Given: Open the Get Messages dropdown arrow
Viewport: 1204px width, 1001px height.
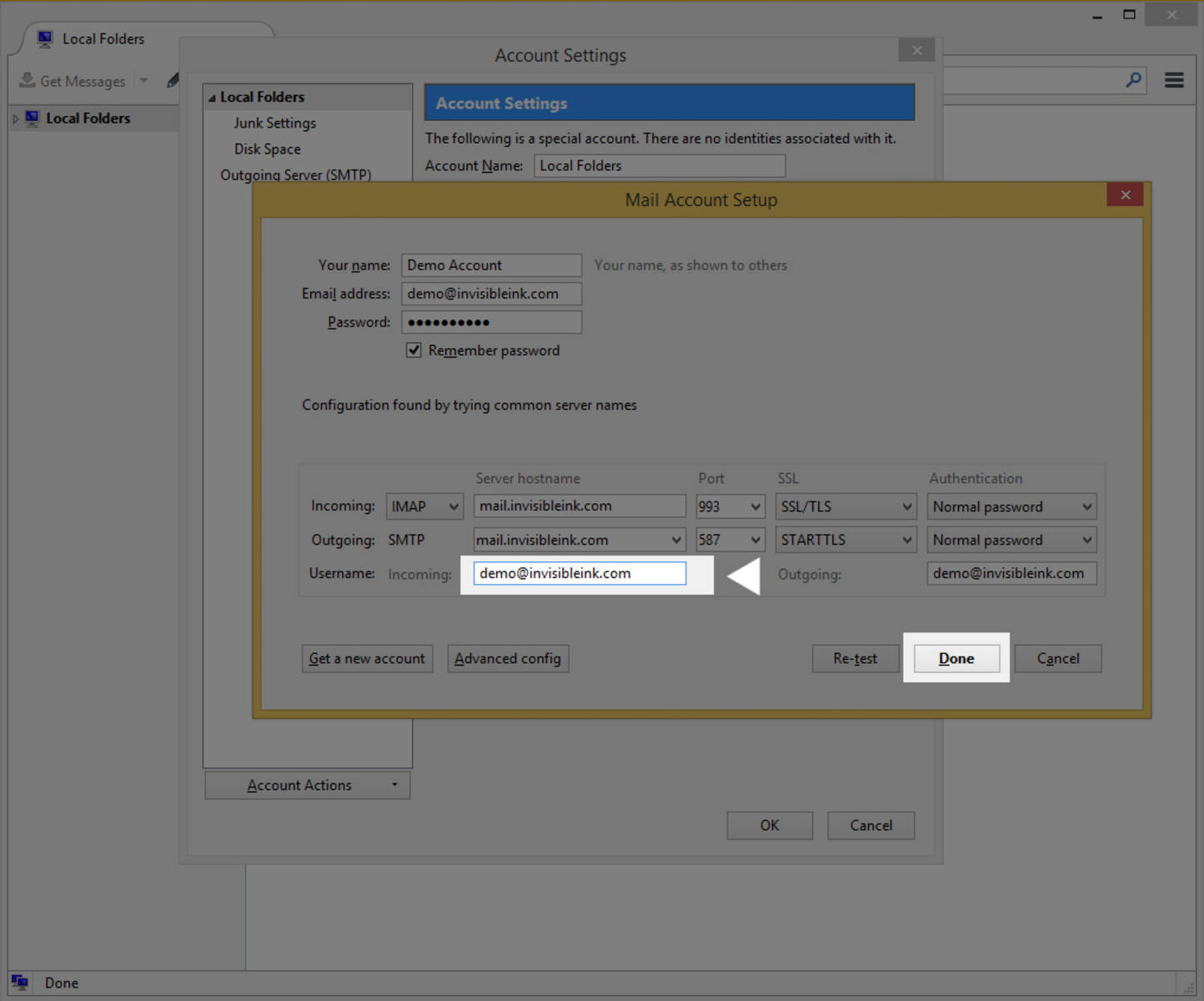Looking at the screenshot, I should click(143, 81).
